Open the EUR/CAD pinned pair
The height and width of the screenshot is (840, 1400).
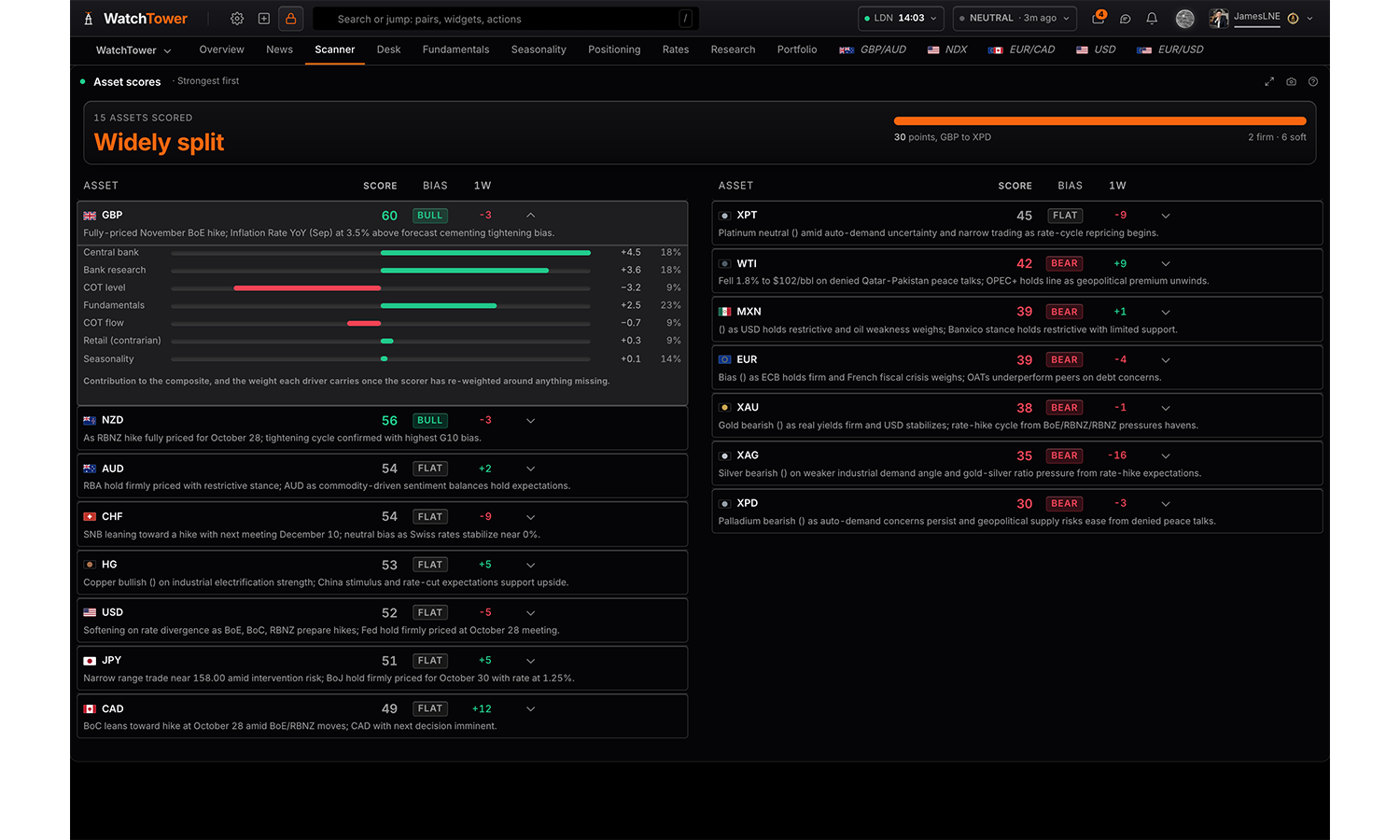pos(1021,50)
